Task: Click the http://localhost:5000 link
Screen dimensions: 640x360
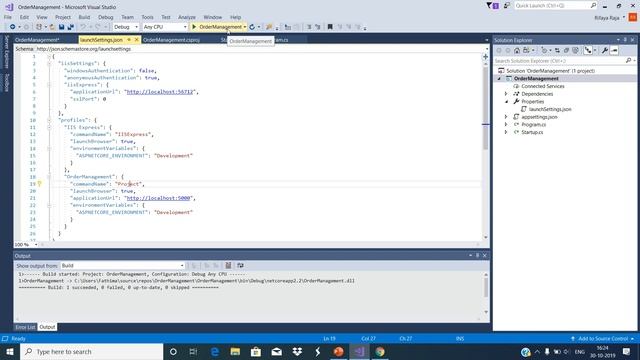Action: click(158, 198)
